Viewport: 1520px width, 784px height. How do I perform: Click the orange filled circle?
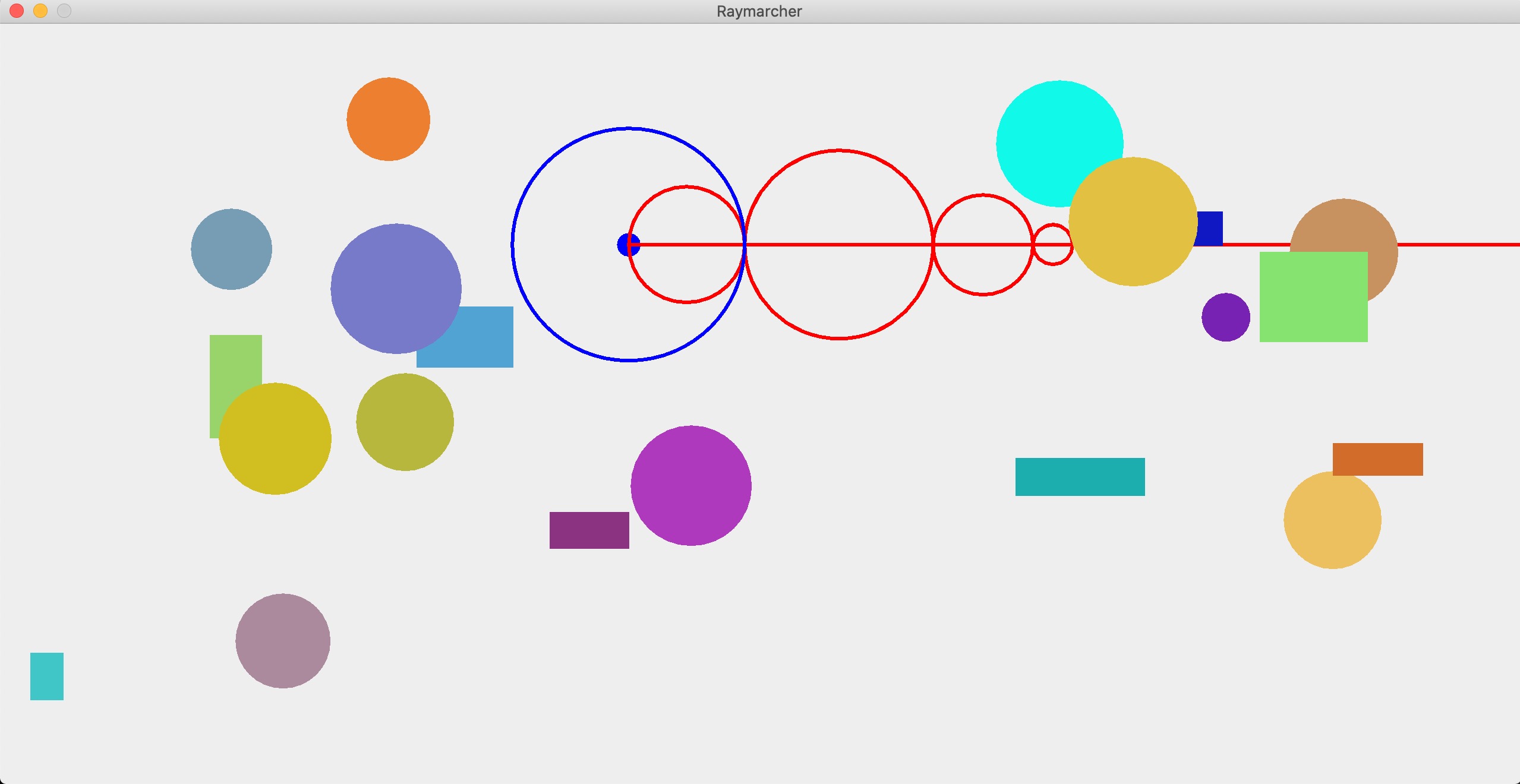(x=388, y=119)
